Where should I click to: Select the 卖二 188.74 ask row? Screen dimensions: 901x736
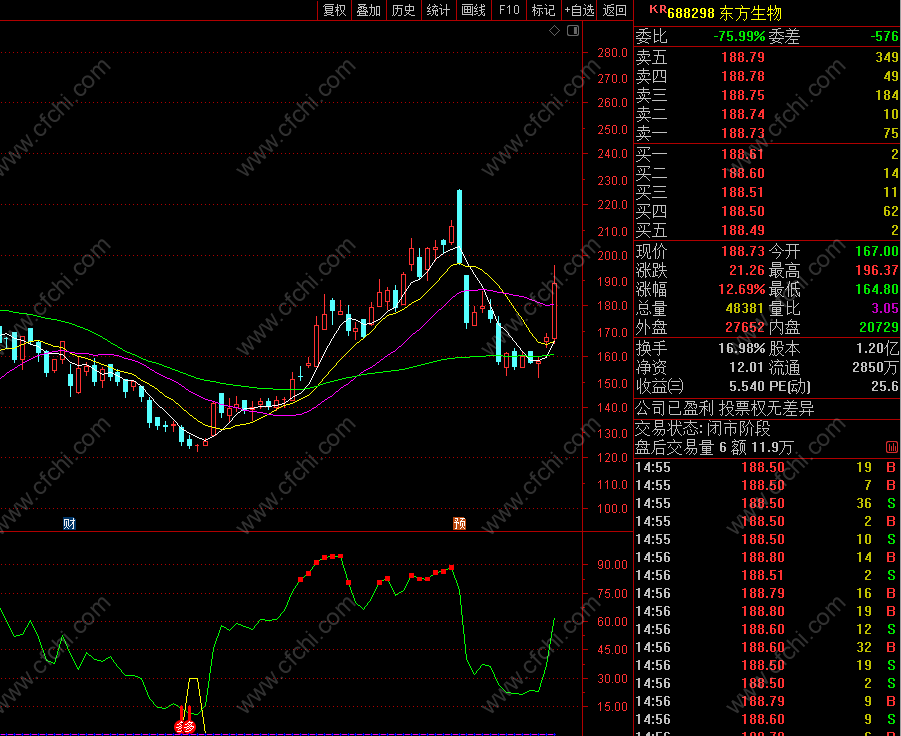point(767,114)
